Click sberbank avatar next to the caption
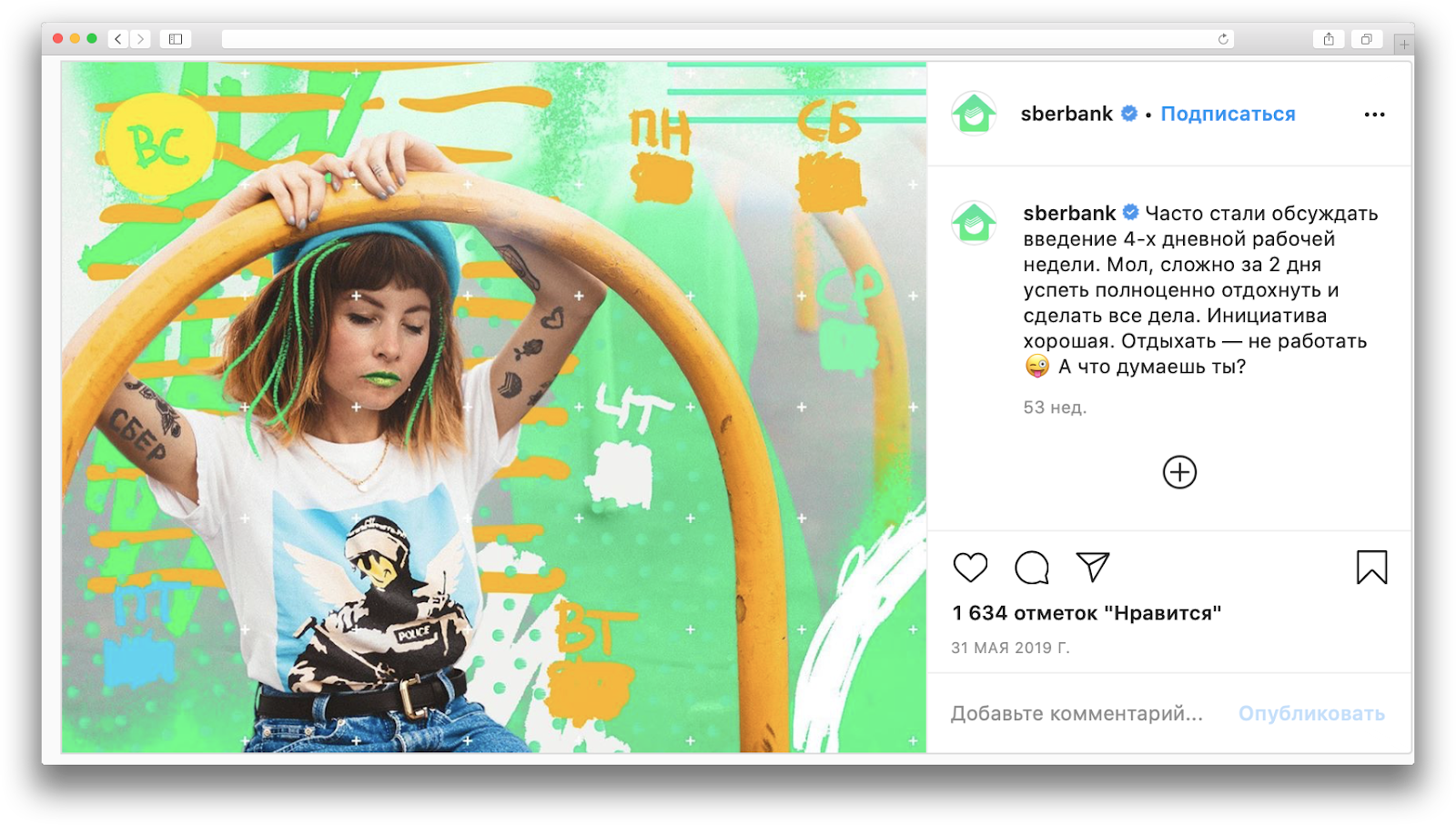This screenshot has width=1456, height=825. pyautogui.click(x=974, y=223)
